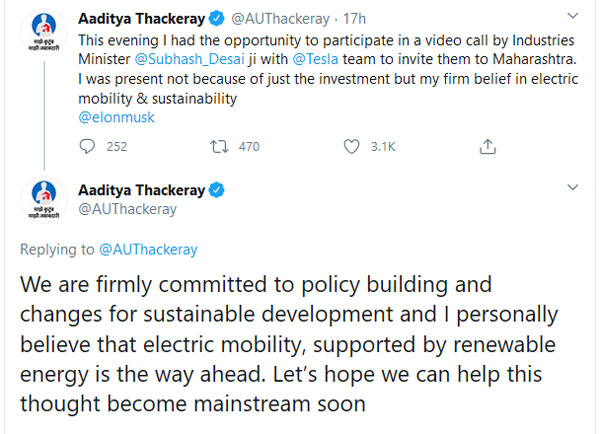Expand the reply tweet's more-options chevron

click(x=571, y=188)
